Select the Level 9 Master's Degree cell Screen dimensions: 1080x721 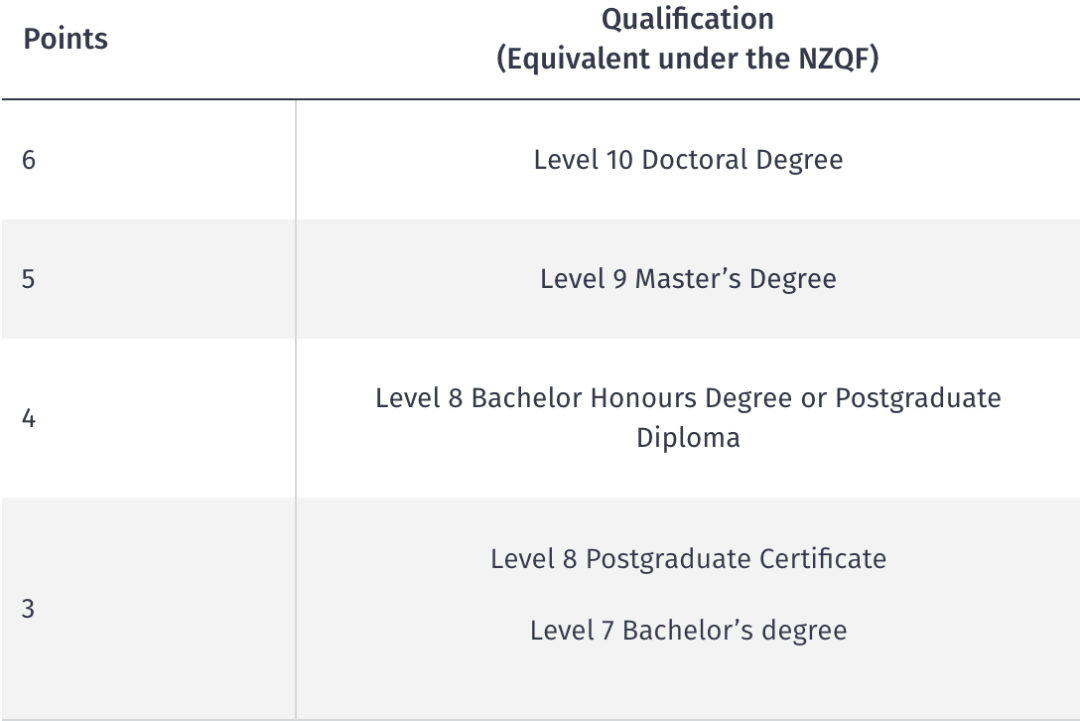coord(688,279)
